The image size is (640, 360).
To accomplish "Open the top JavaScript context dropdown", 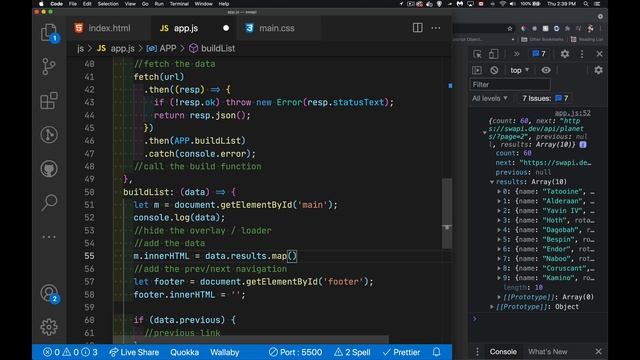I will click(520, 70).
